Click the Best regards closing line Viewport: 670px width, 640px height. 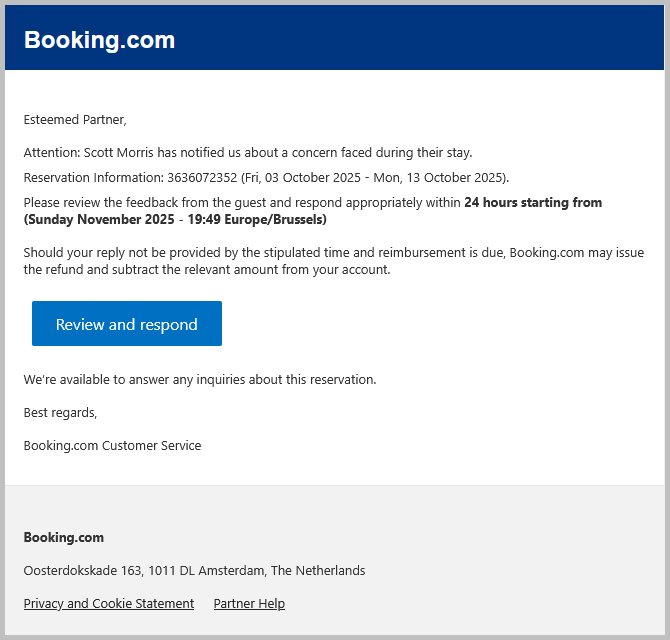pyautogui.click(x=60, y=412)
